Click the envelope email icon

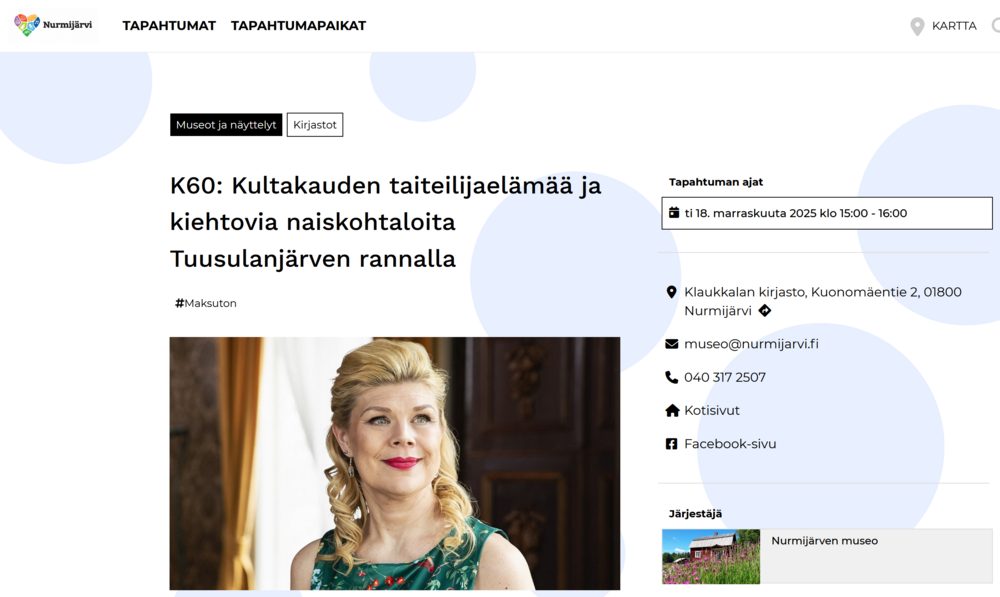tap(672, 344)
